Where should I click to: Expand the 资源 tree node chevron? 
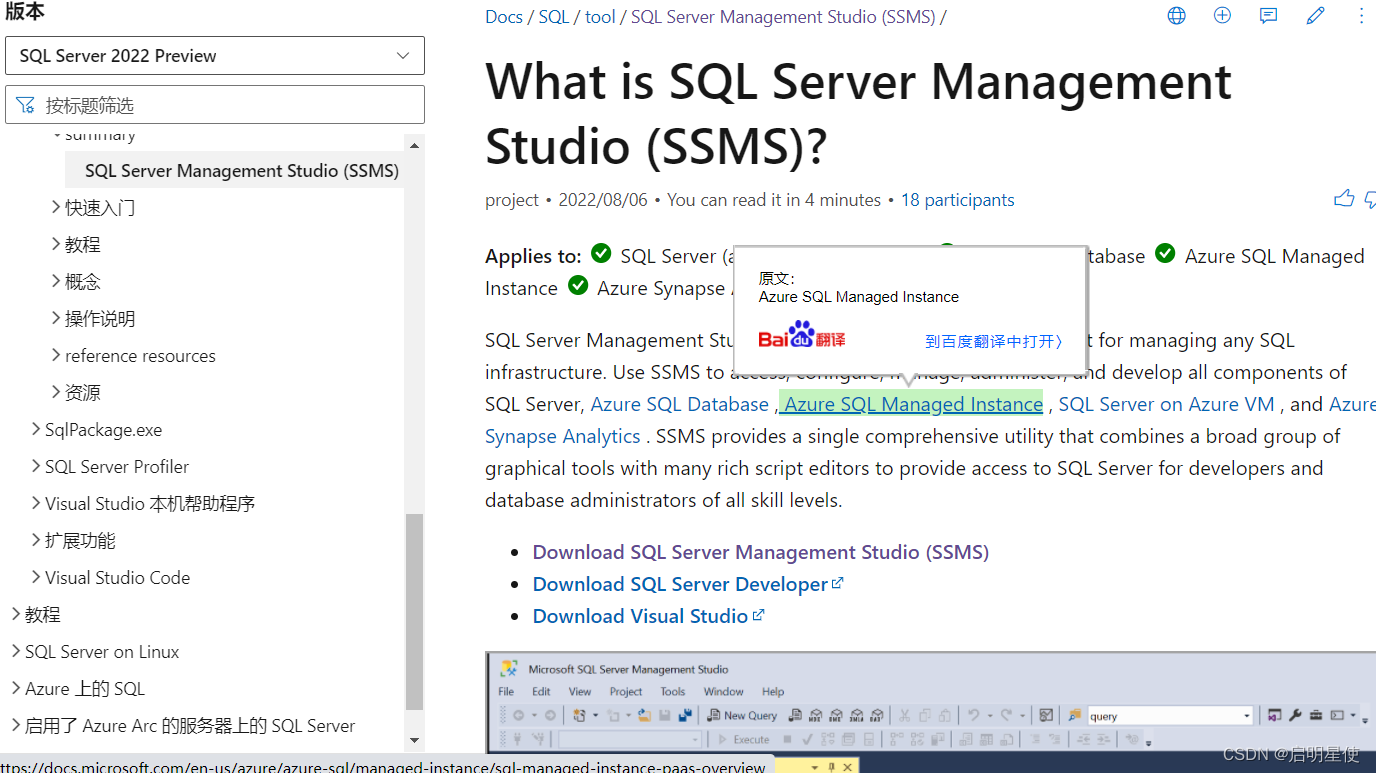click(56, 392)
